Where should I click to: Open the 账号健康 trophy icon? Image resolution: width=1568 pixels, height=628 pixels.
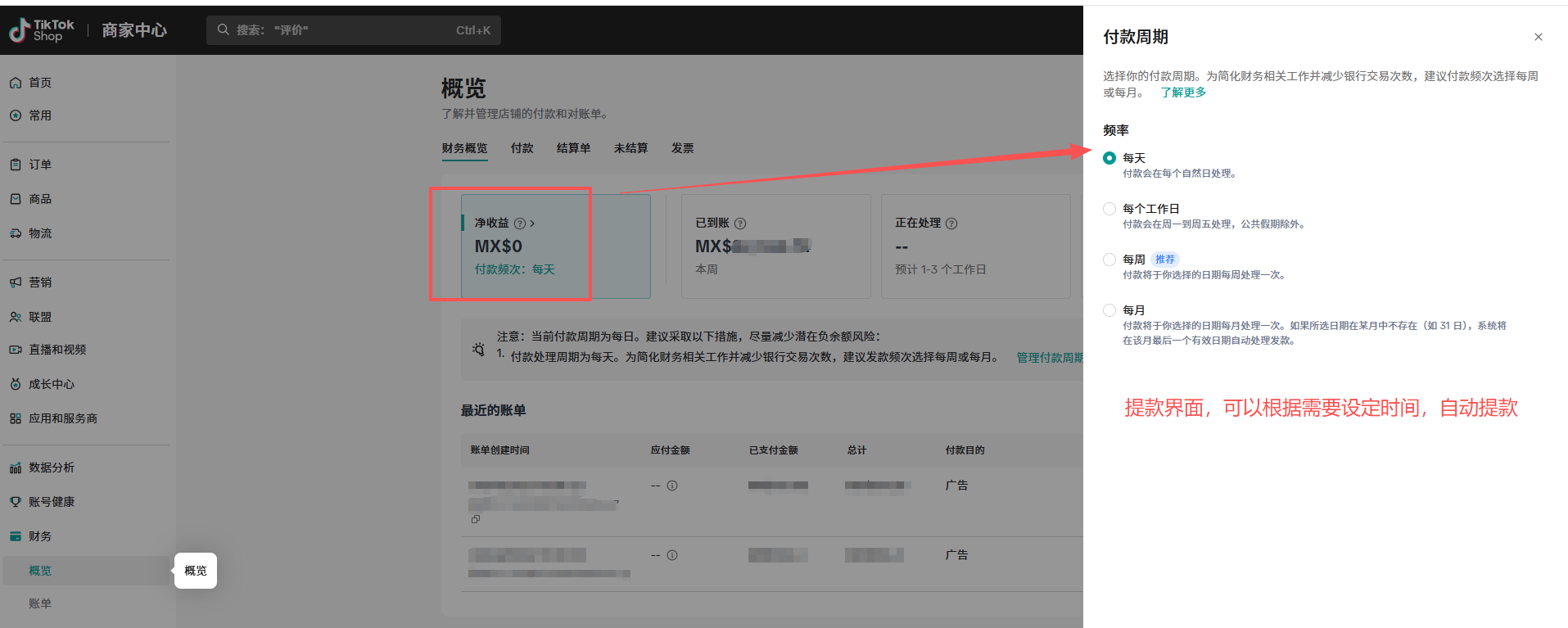16,502
